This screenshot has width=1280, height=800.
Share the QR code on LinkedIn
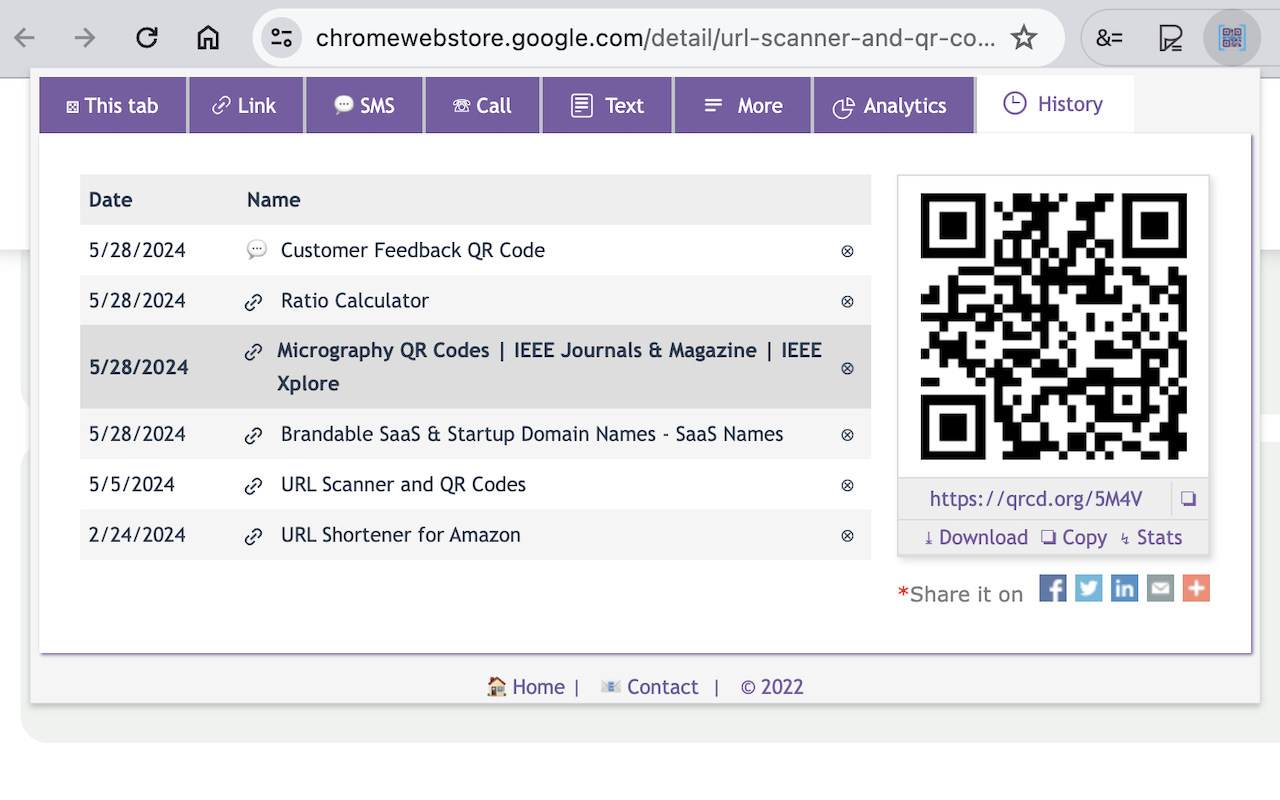[x=1124, y=588]
